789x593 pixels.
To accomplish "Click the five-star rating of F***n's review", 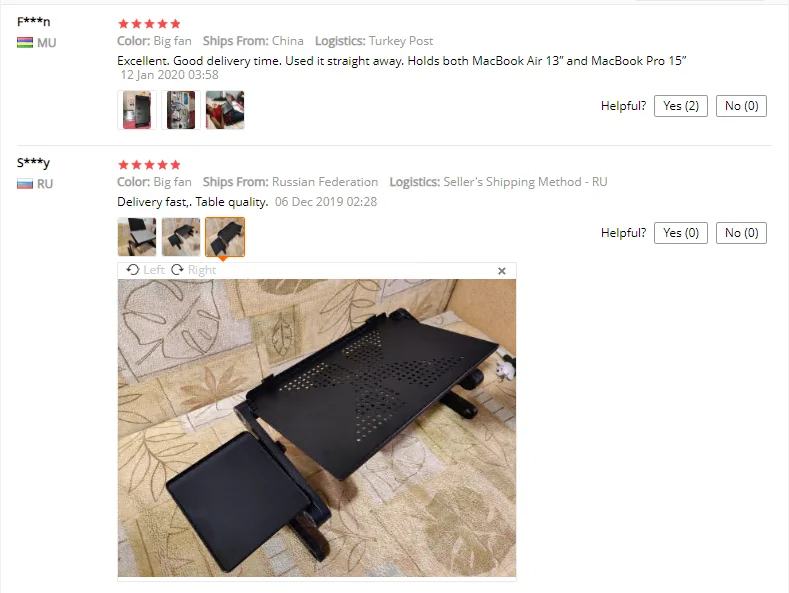I will point(149,24).
